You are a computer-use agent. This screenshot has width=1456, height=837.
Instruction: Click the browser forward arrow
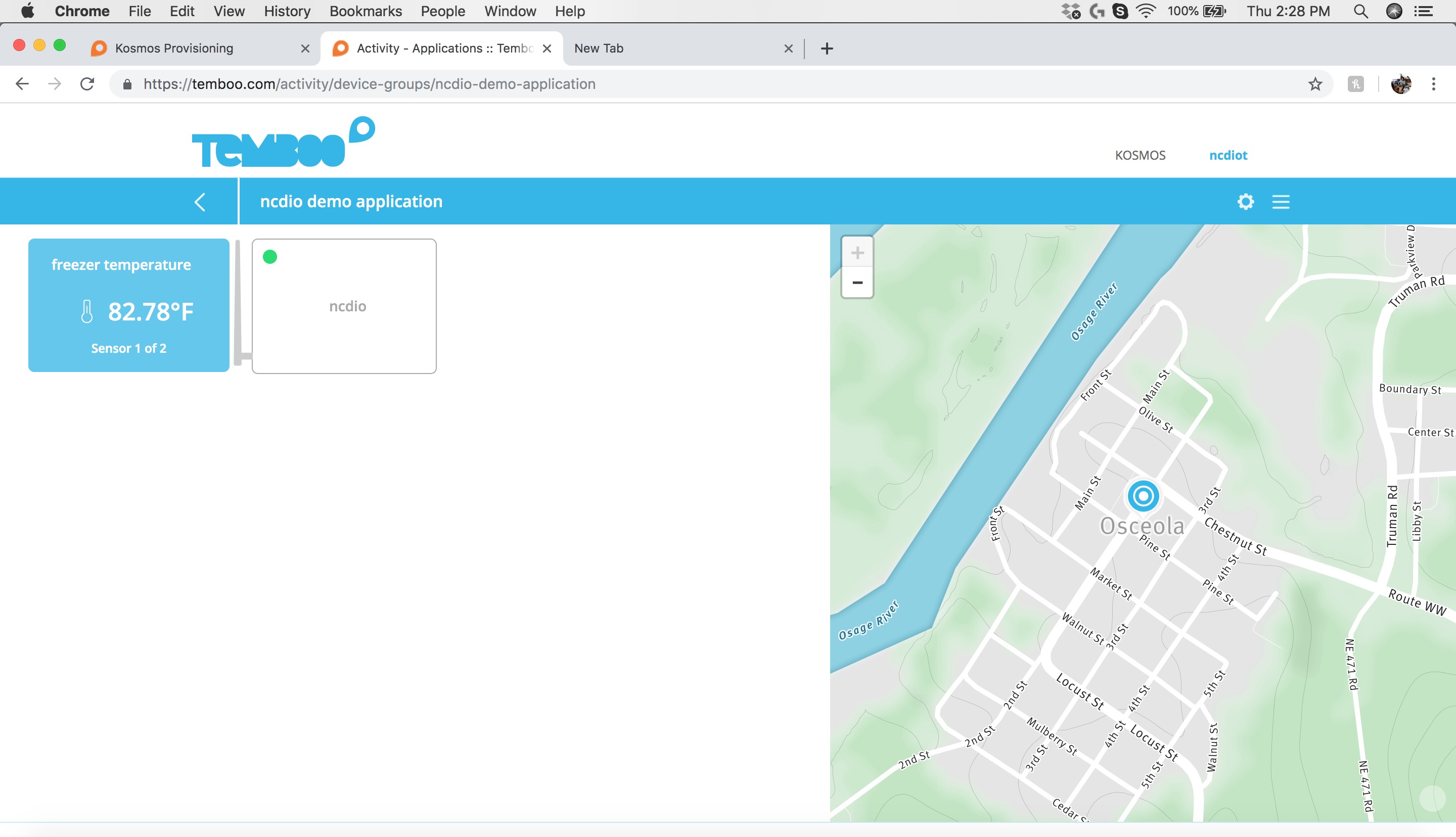click(55, 84)
